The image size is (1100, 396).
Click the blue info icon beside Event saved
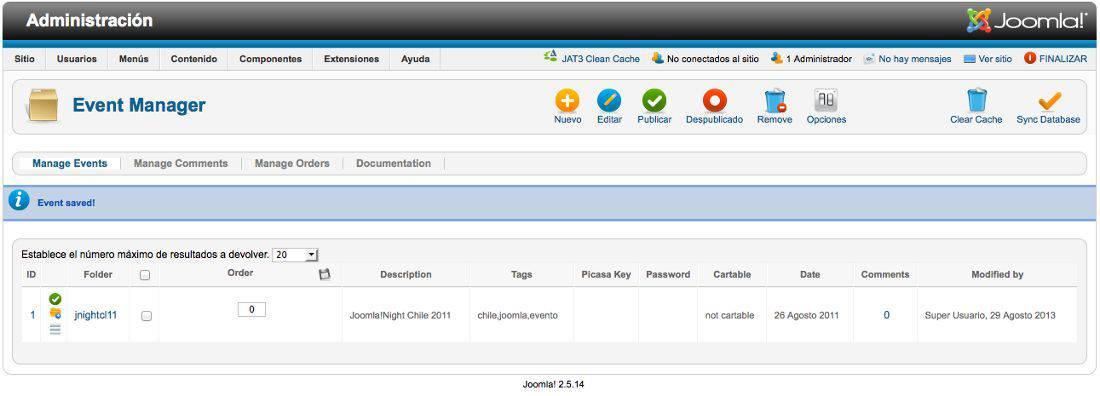point(19,201)
